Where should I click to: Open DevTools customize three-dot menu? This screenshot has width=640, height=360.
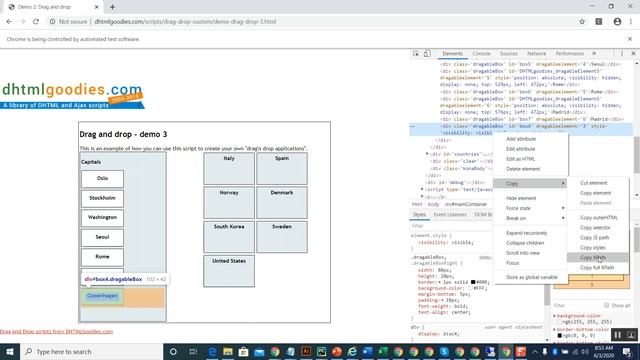coord(622,53)
